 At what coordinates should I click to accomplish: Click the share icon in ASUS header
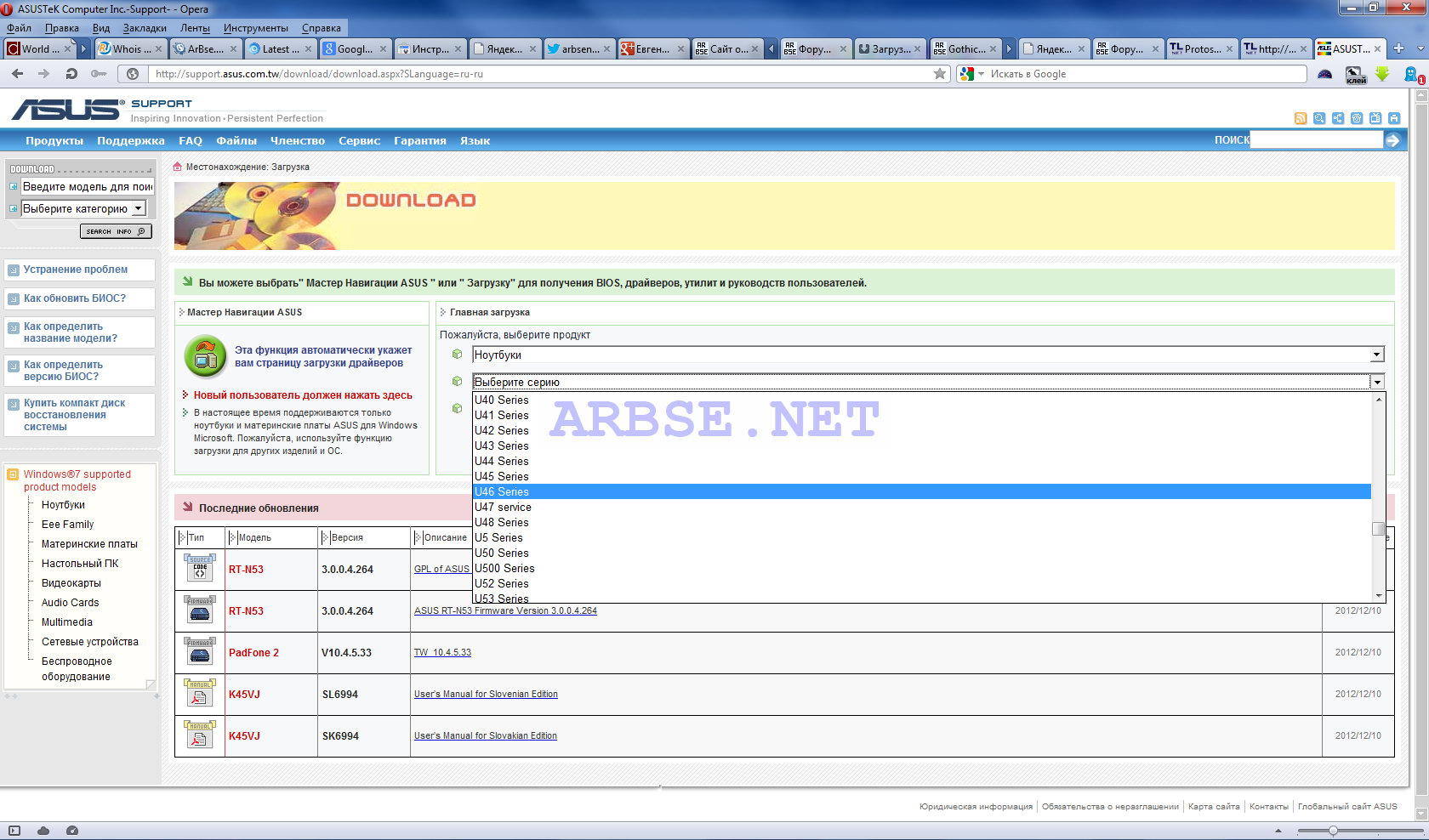coord(1338,118)
